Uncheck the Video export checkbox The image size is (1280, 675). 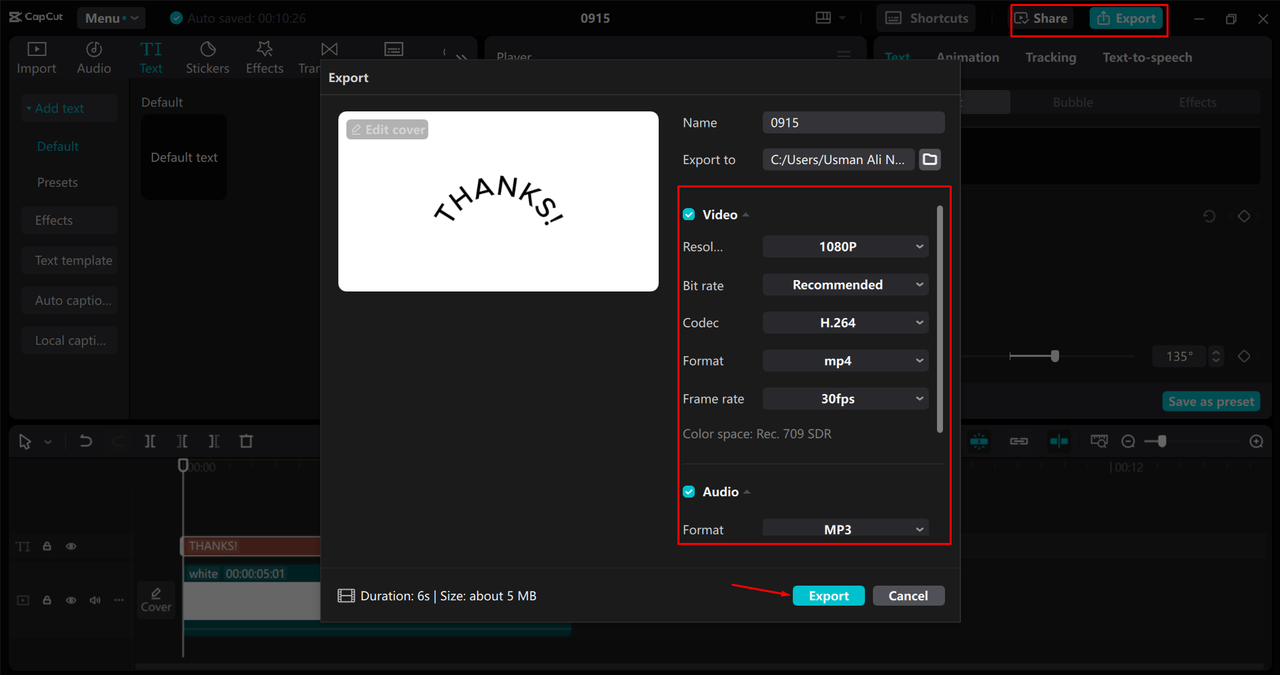tap(689, 215)
